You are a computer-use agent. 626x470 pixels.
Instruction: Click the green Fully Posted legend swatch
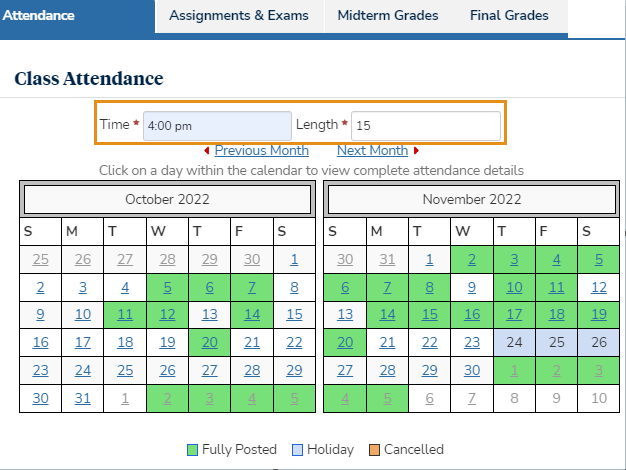click(192, 450)
